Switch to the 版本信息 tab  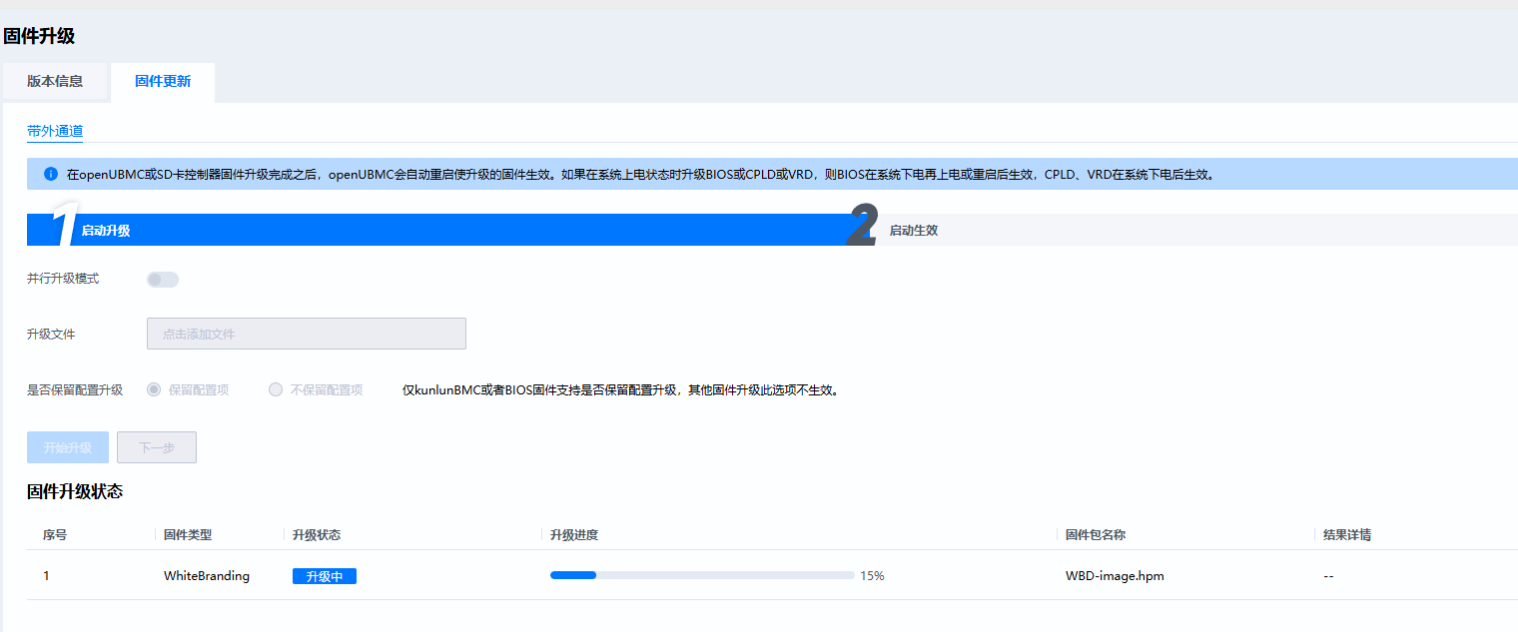coord(55,82)
